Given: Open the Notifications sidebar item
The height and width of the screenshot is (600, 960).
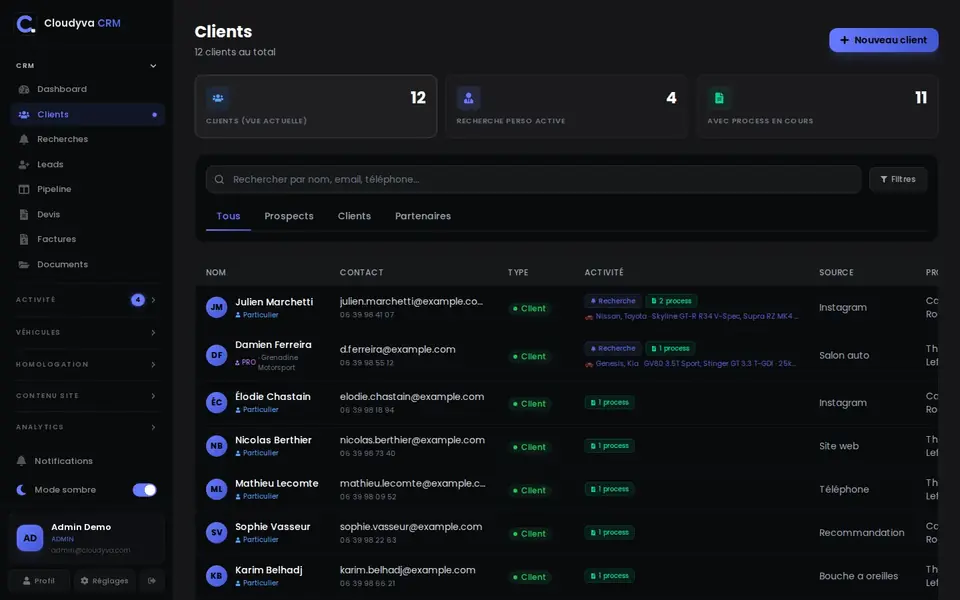Looking at the screenshot, I should point(88,461).
